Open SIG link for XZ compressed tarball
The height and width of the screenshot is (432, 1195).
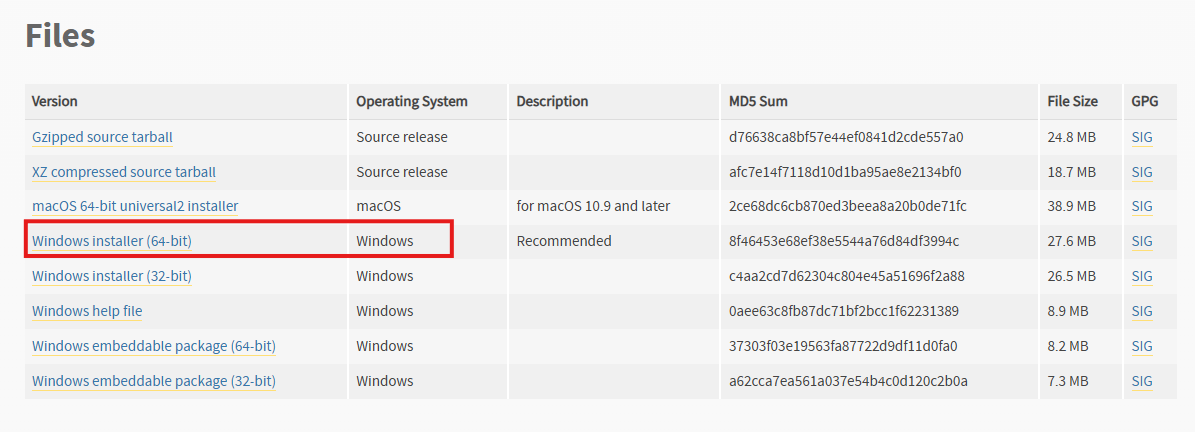[1142, 172]
